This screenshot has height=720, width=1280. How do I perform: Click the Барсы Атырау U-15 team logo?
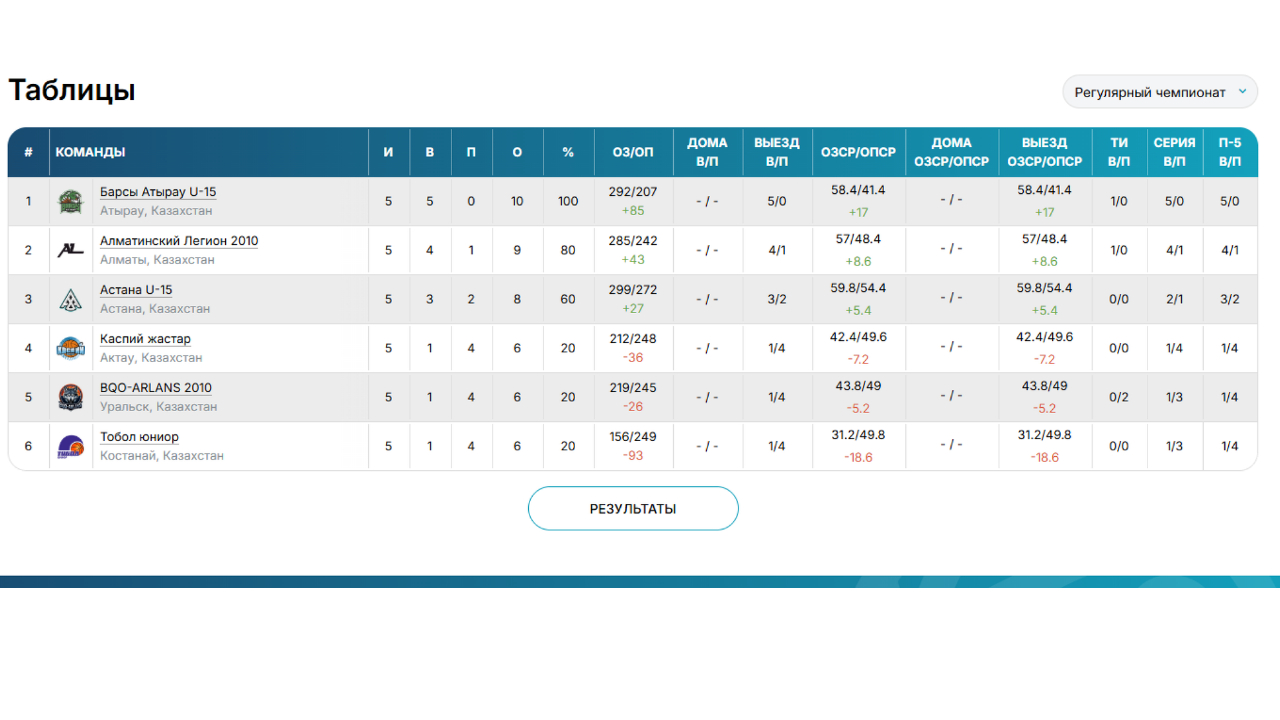click(x=70, y=201)
